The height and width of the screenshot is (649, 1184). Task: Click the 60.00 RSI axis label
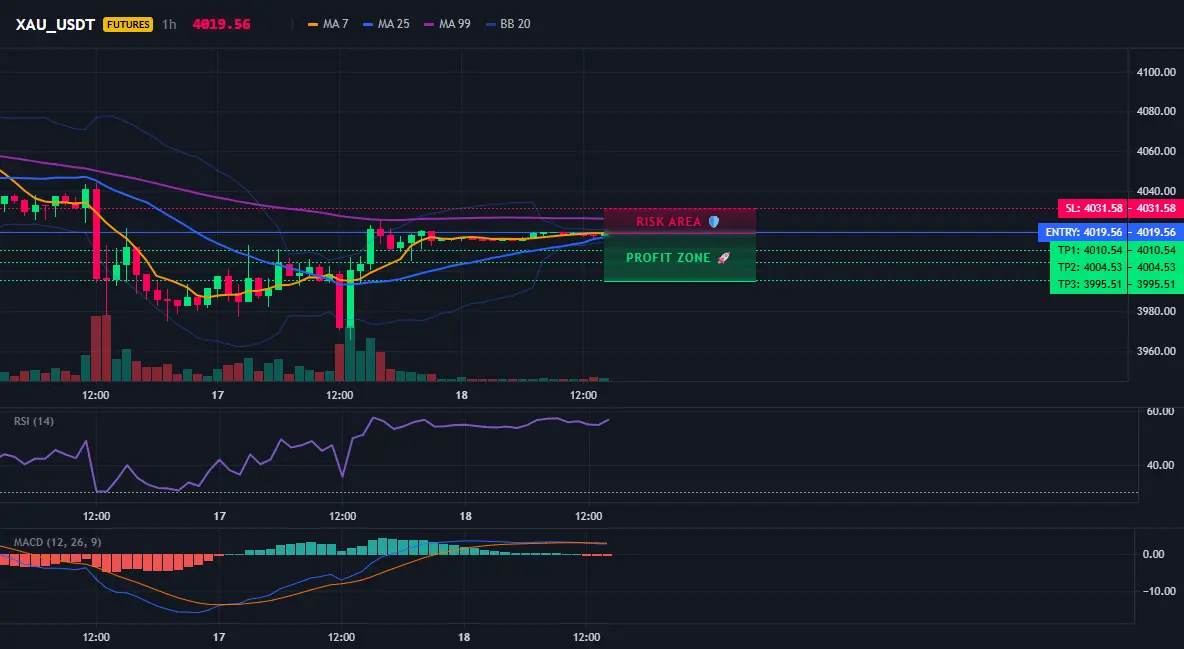pos(1160,412)
